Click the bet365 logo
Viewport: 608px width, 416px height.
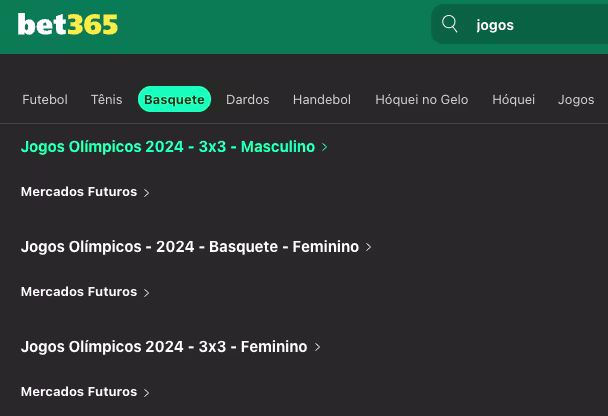[x=67, y=24]
